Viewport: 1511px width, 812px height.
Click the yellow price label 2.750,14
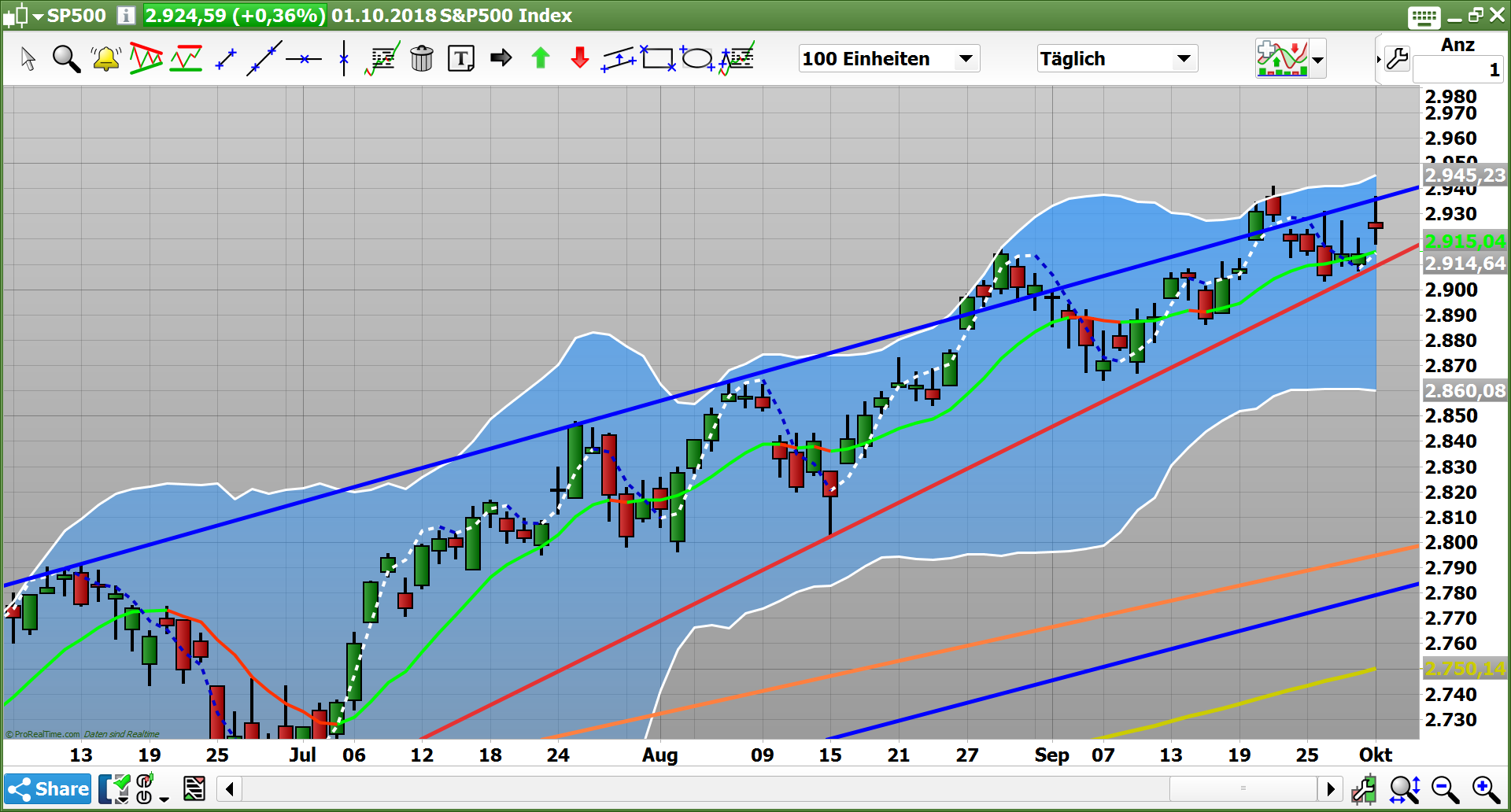point(1465,669)
